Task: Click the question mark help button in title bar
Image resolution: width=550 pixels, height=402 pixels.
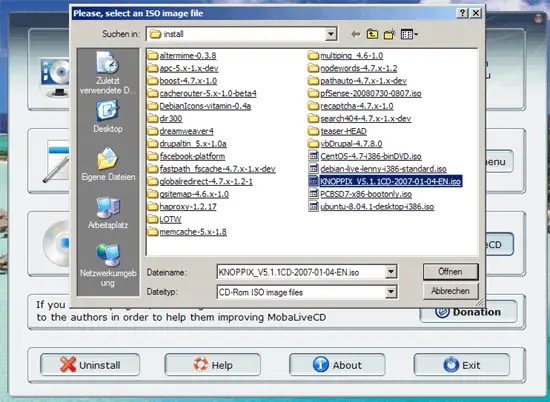Action: point(462,13)
